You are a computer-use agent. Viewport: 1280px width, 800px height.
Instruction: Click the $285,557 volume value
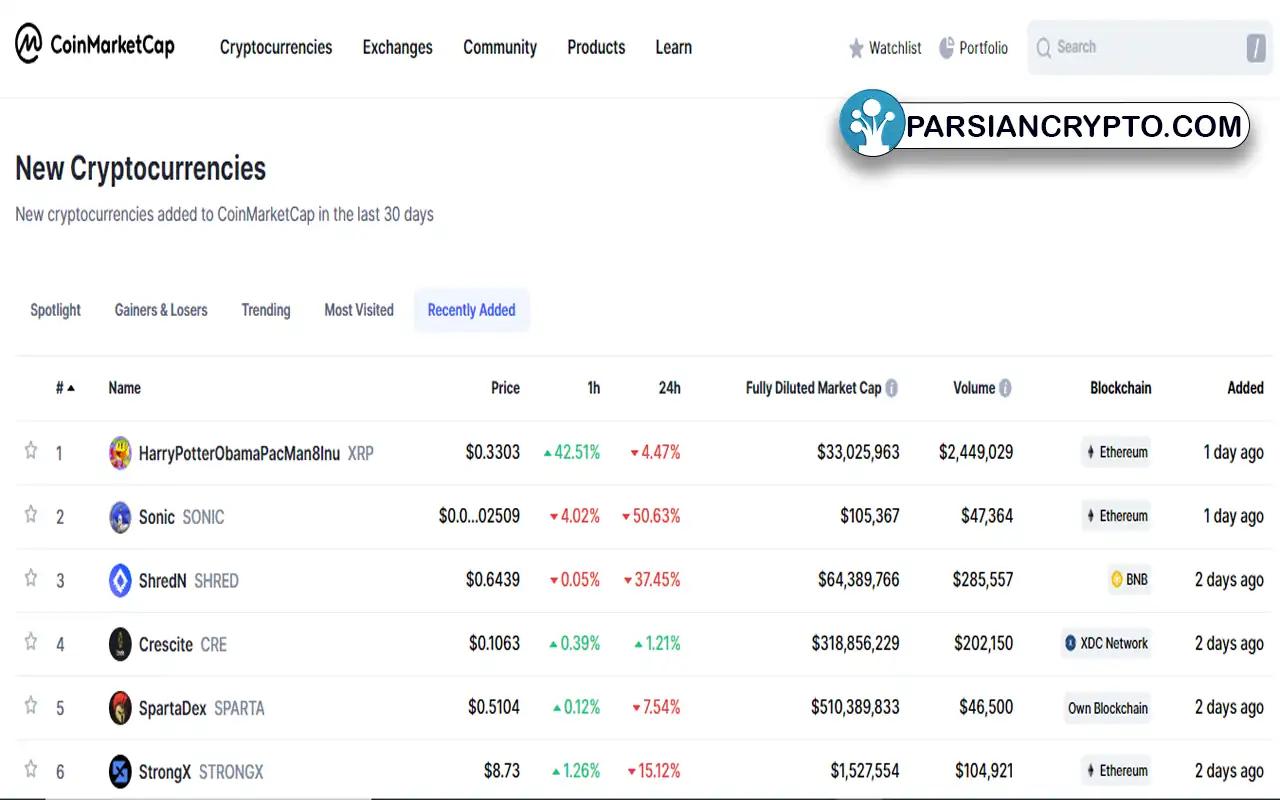[x=983, y=580]
